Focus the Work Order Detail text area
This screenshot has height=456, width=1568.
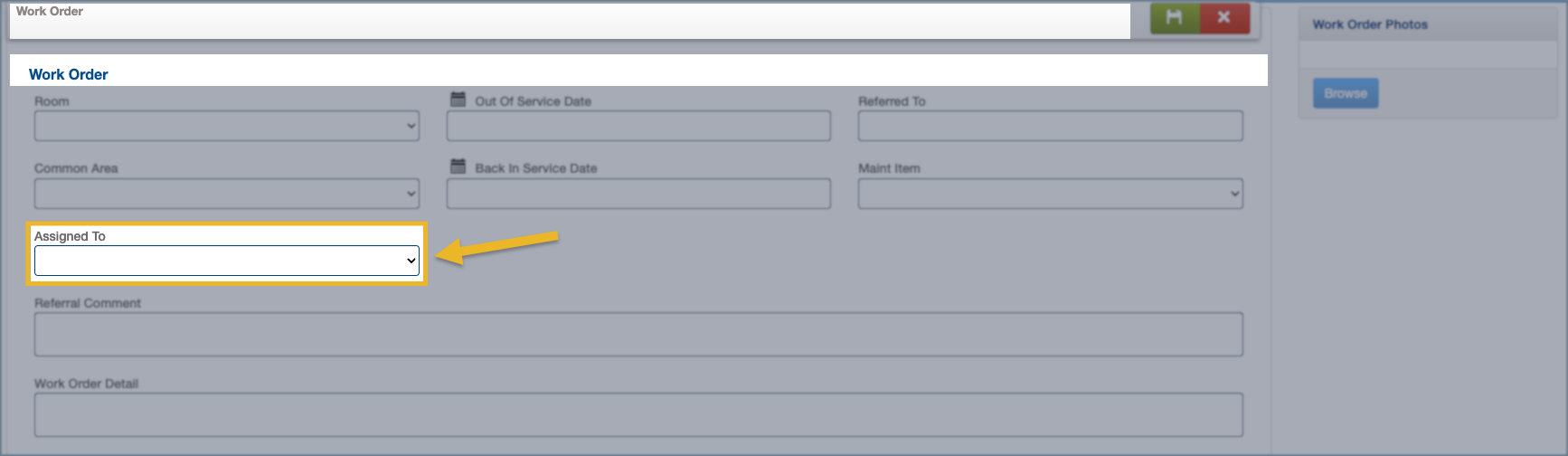pyautogui.click(x=638, y=414)
